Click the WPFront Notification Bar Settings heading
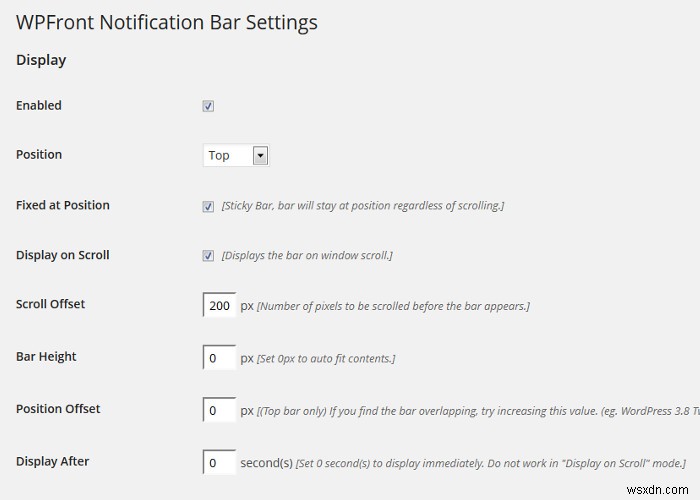This screenshot has width=700, height=500. click(x=167, y=21)
